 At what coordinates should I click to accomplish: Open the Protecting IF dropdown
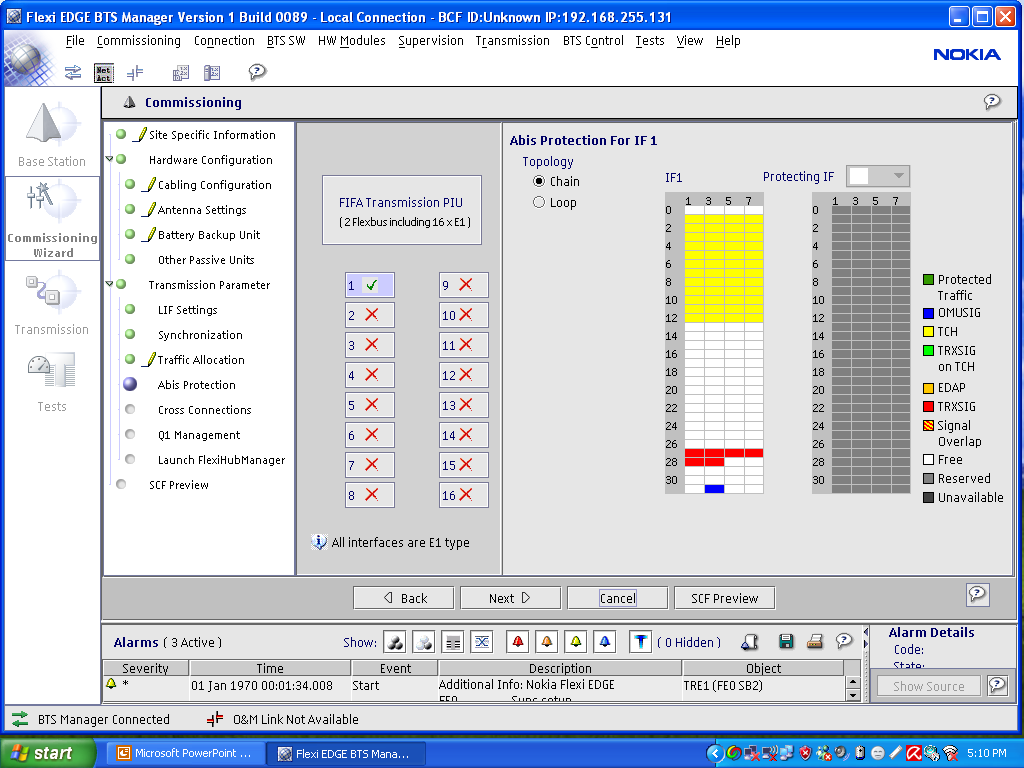click(x=878, y=176)
